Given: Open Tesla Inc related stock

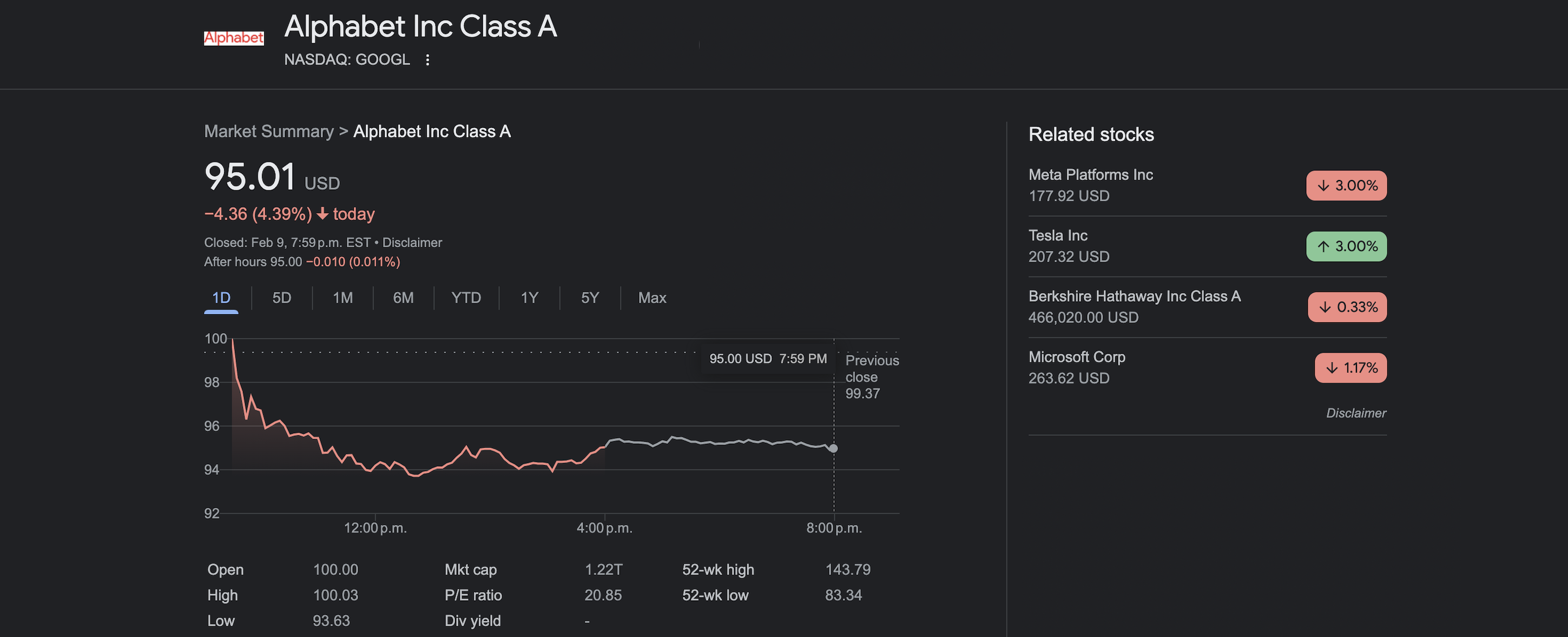Looking at the screenshot, I should [x=1207, y=247].
